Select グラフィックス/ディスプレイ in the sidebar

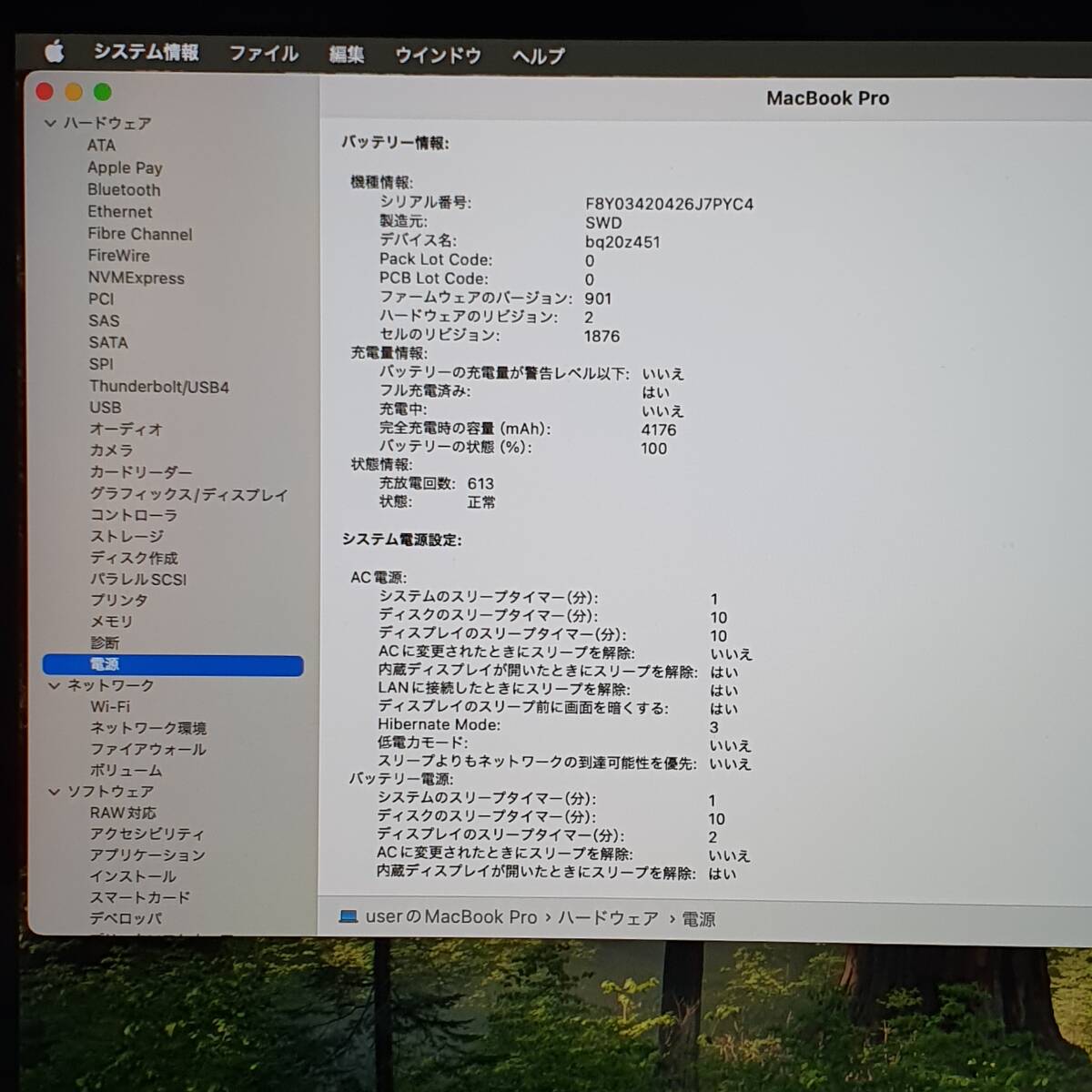188,494
